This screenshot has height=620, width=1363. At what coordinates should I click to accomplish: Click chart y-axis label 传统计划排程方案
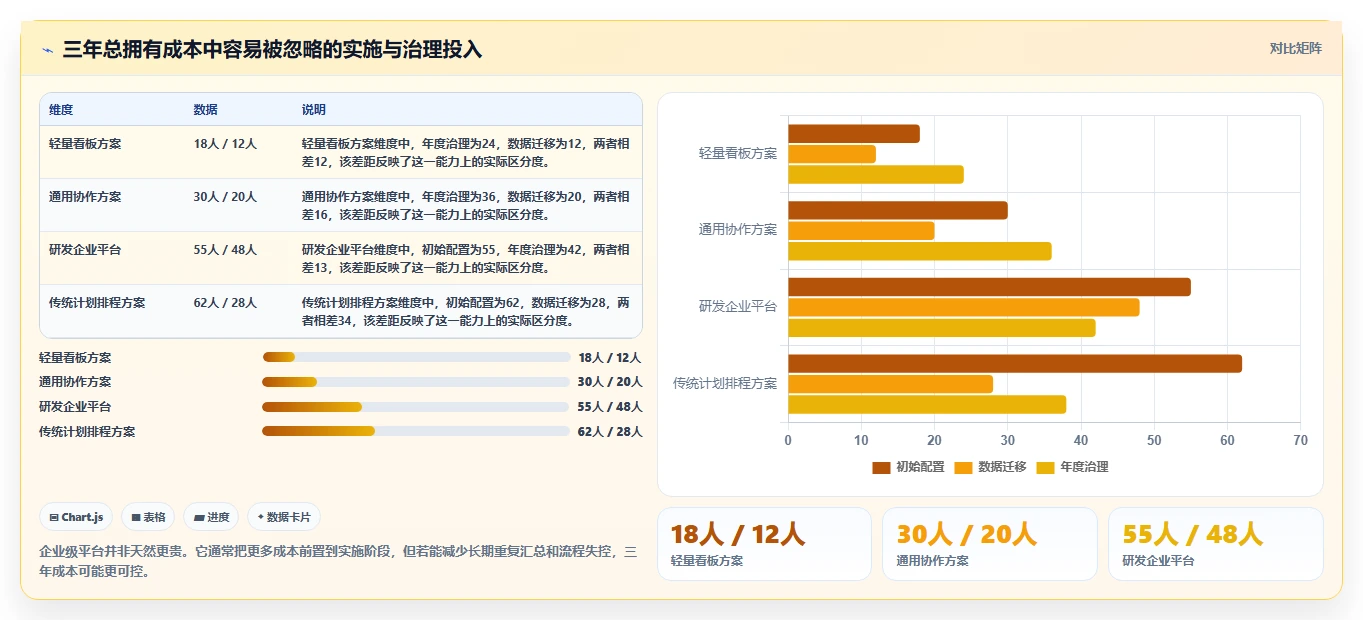725,383
